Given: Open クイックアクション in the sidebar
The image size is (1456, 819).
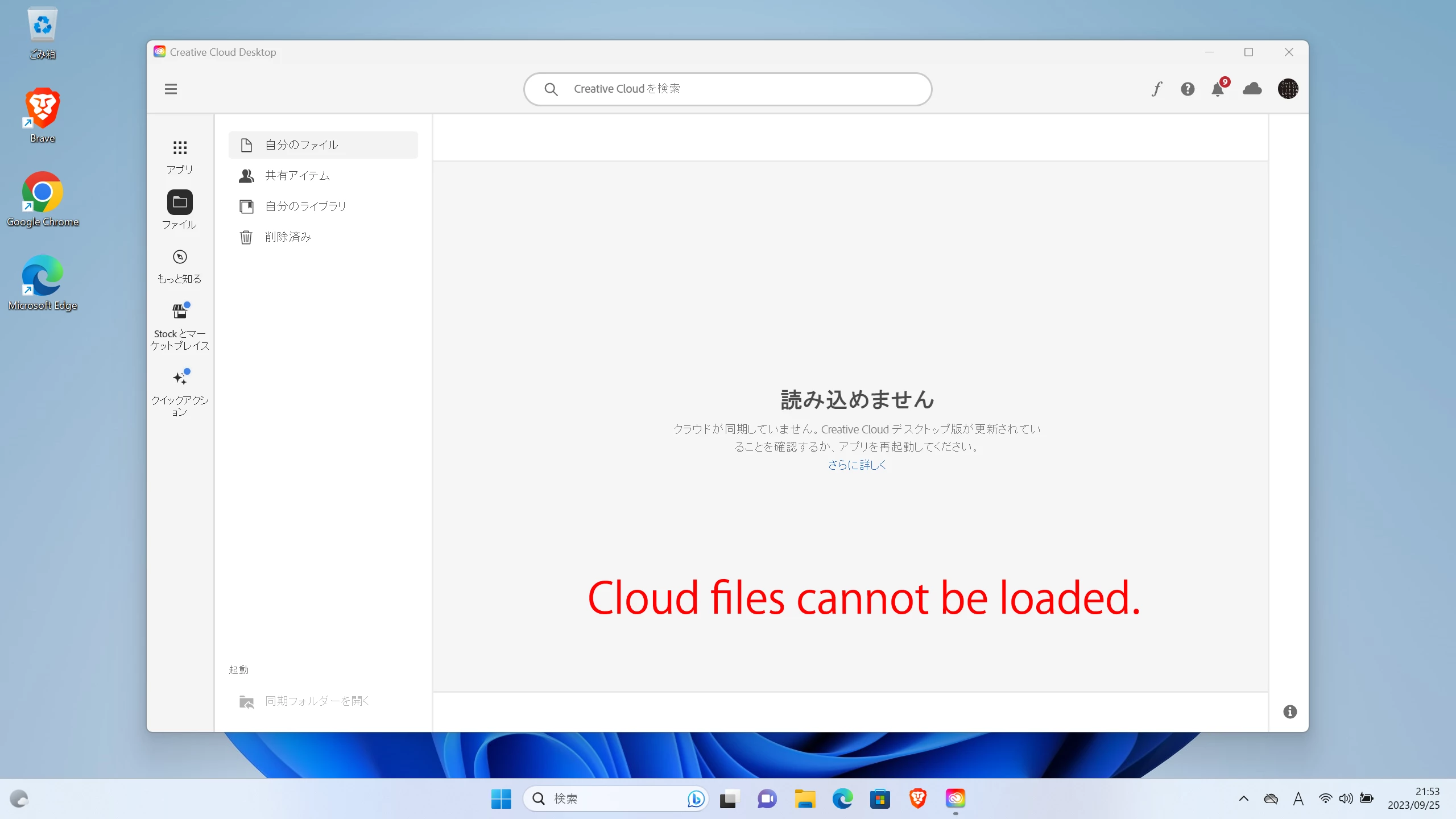Looking at the screenshot, I should pos(180,392).
